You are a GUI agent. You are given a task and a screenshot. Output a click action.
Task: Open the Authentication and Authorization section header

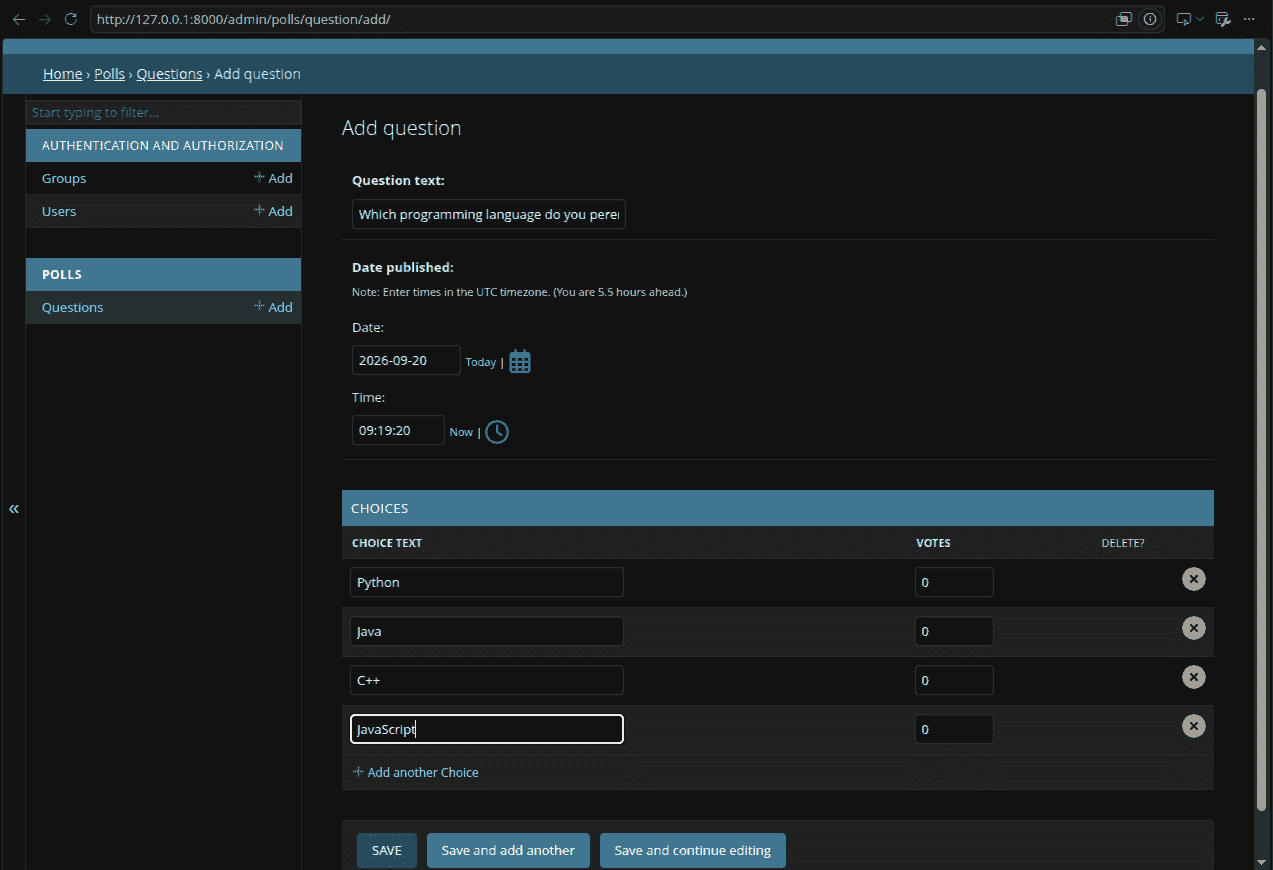163,145
